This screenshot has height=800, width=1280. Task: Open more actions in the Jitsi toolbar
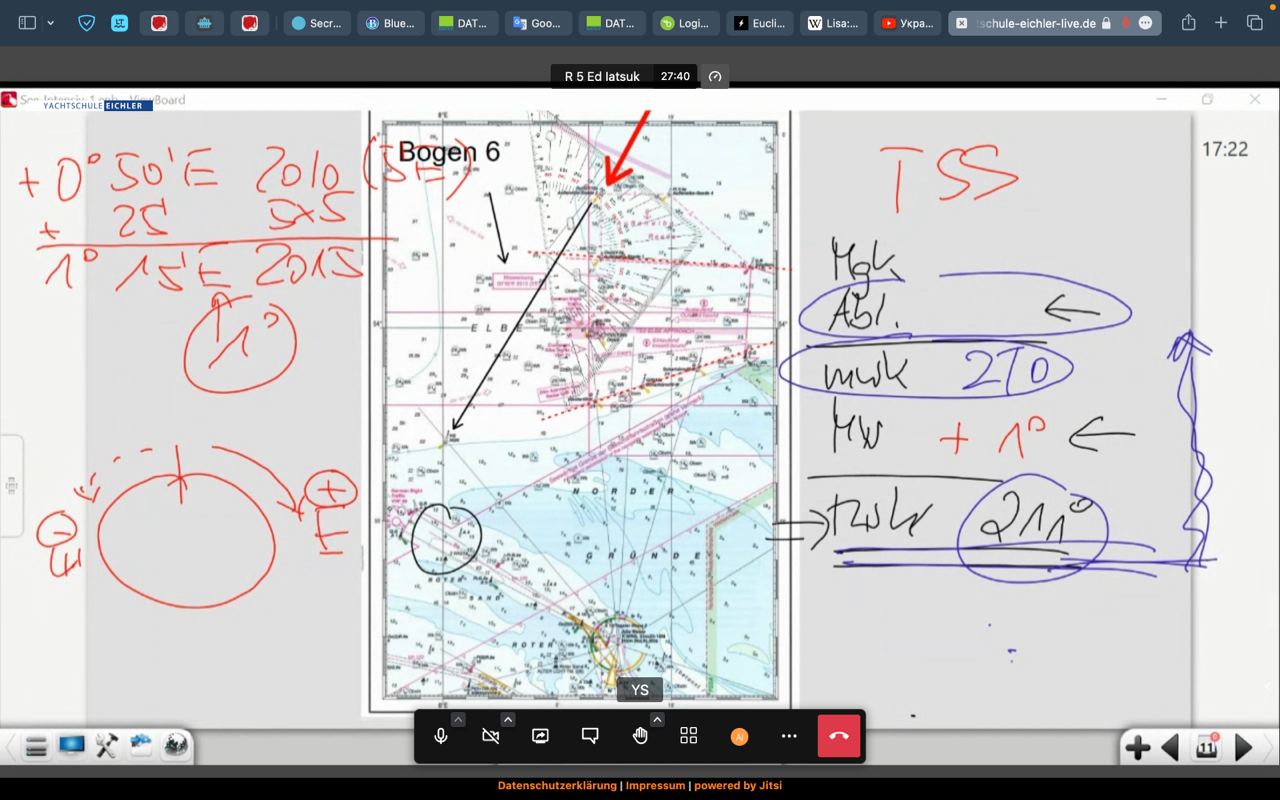click(789, 736)
